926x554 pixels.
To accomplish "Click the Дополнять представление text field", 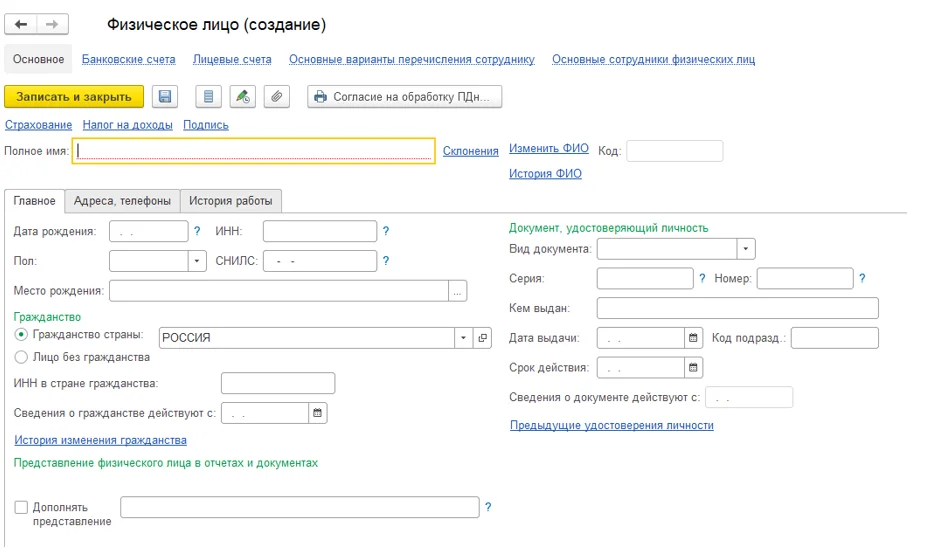I will [x=300, y=507].
